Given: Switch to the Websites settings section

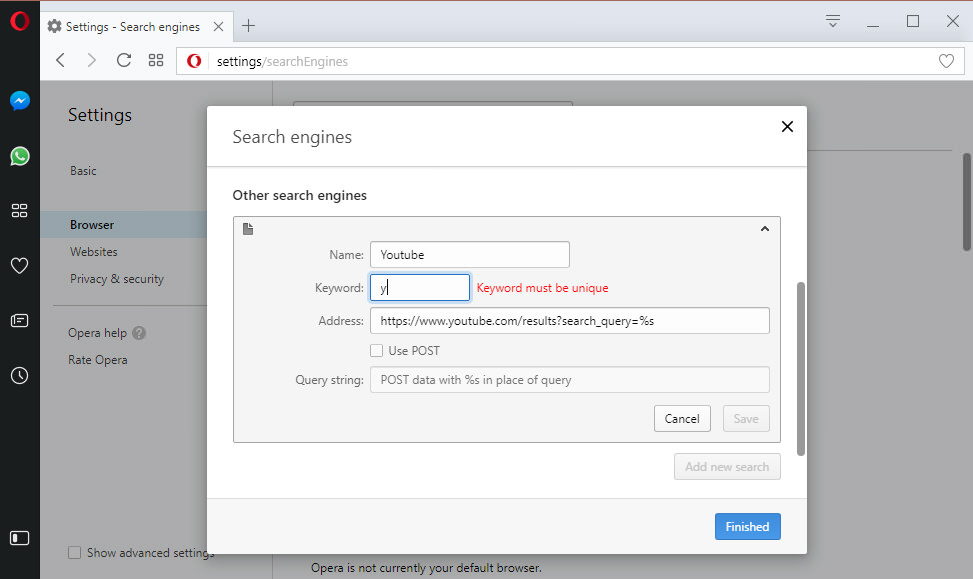Looking at the screenshot, I should click(x=93, y=251).
